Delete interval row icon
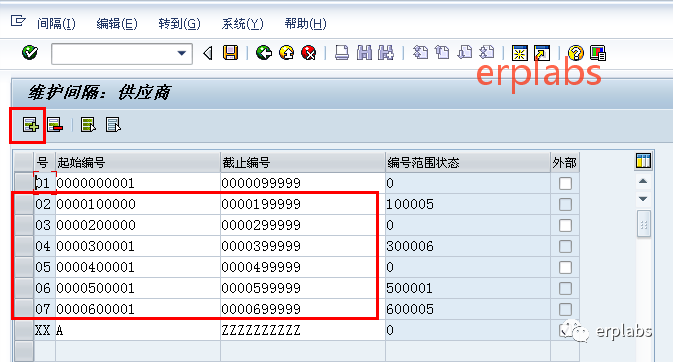 55,125
